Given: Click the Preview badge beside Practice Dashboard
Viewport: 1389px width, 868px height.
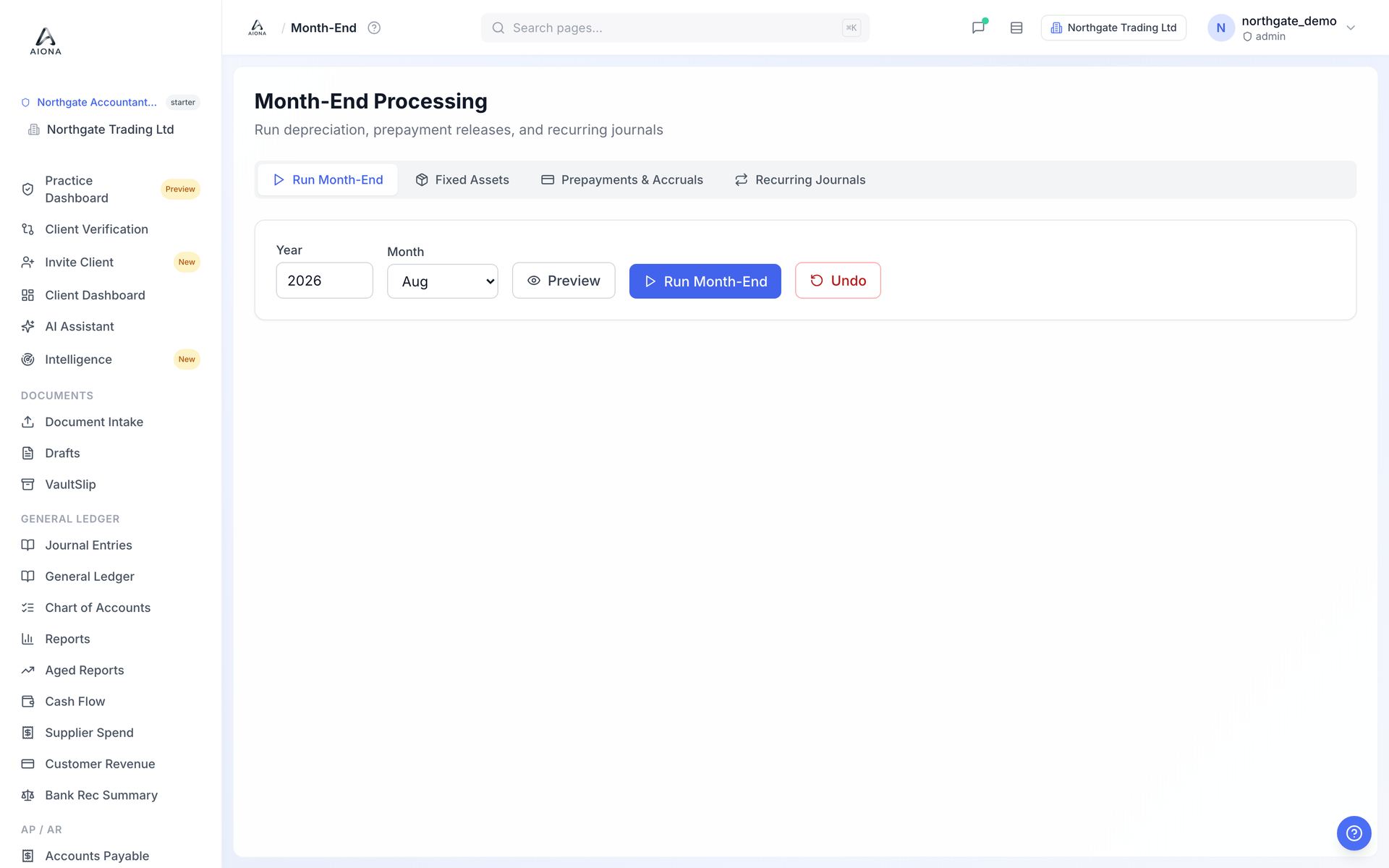Looking at the screenshot, I should click(180, 189).
